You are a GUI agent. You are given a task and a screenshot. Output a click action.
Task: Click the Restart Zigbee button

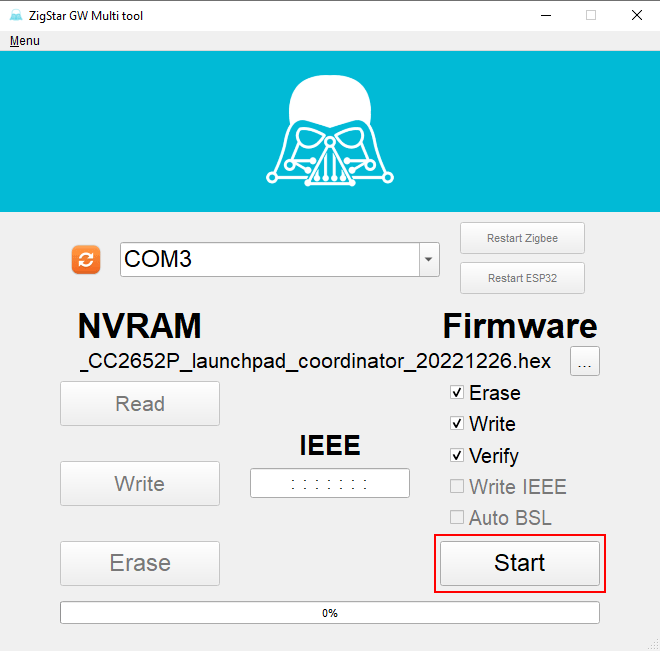522,239
